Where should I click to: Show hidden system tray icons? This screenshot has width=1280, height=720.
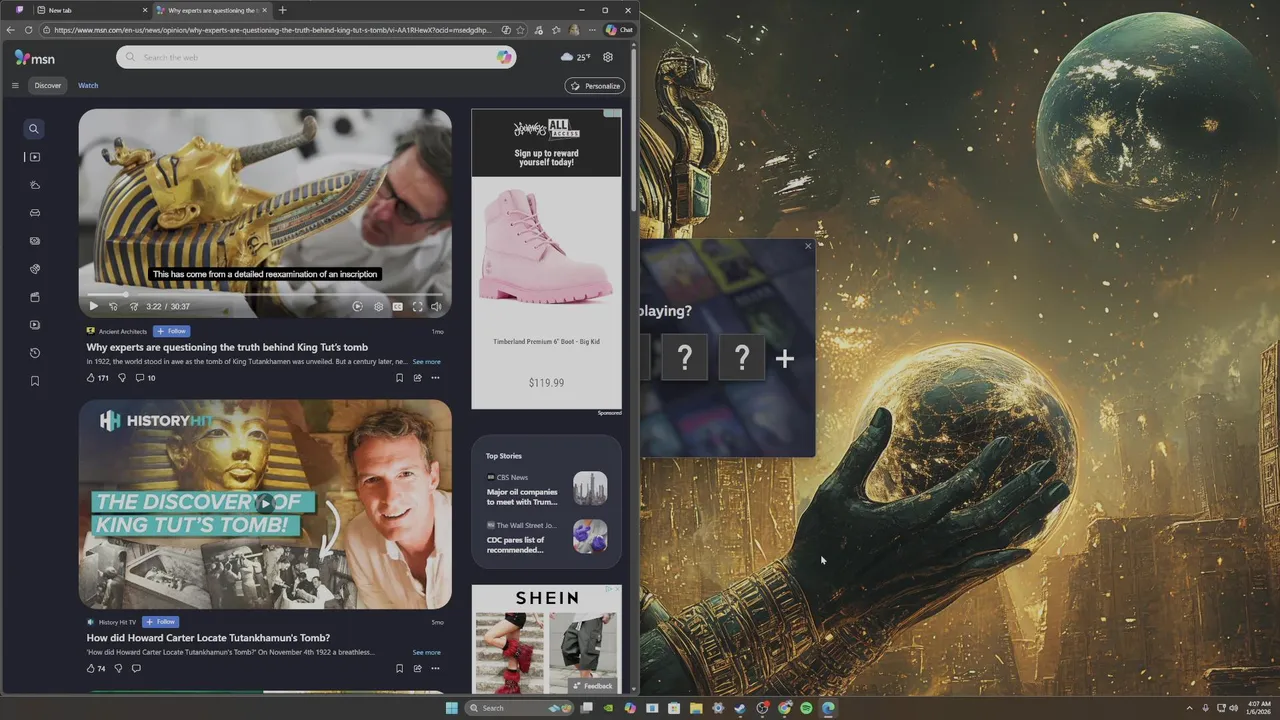tap(1189, 708)
